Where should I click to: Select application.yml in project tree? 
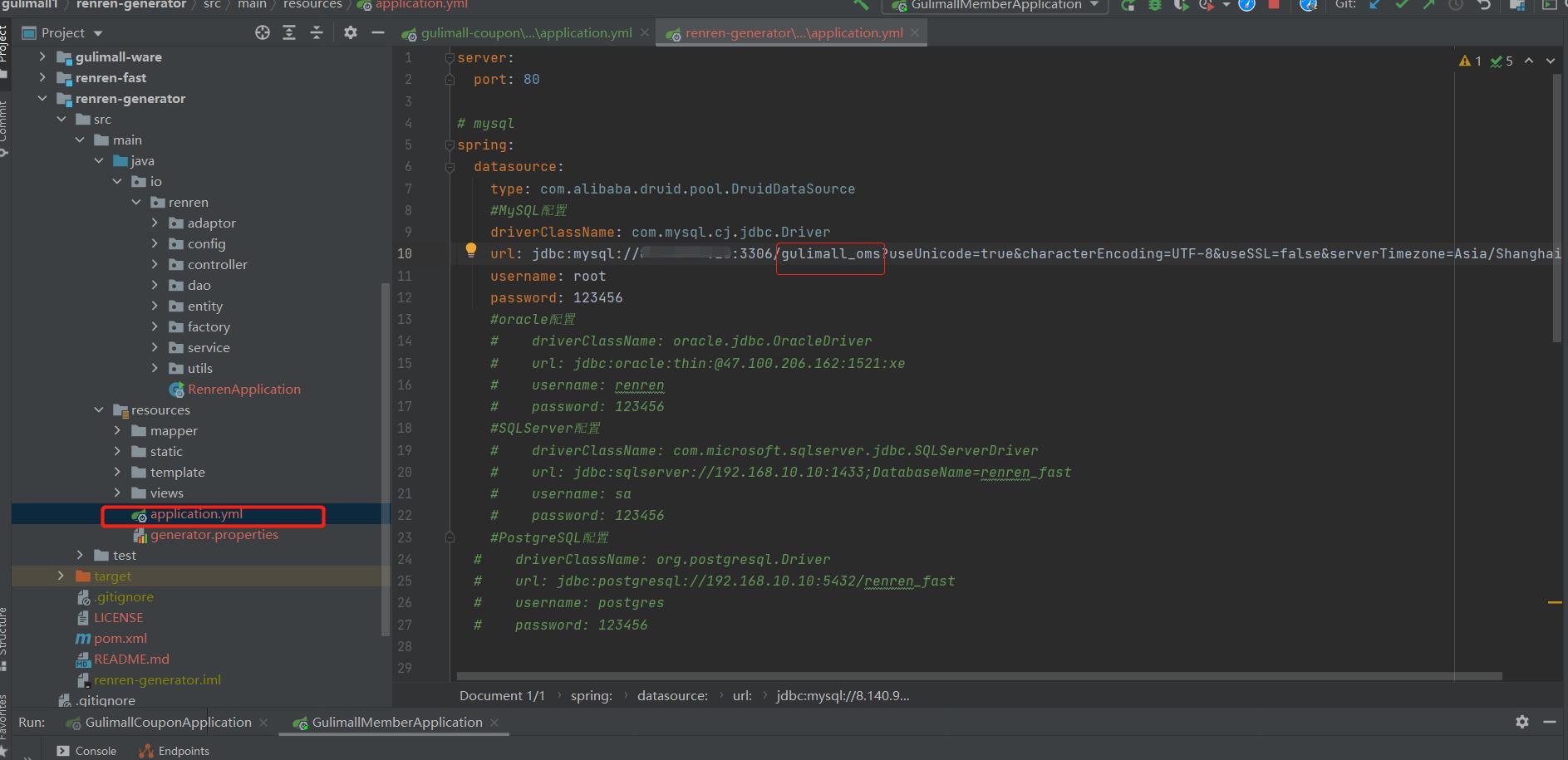click(196, 514)
